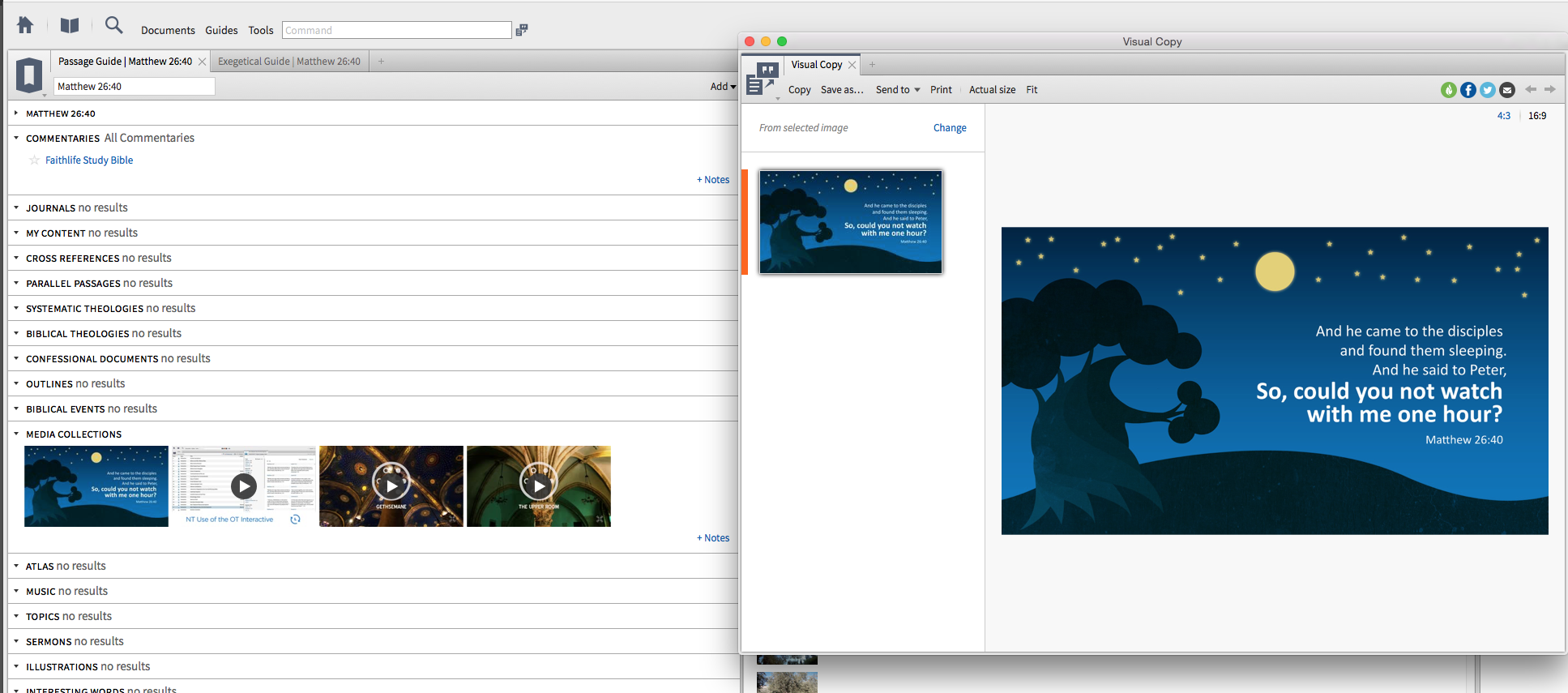
Task: Share image to Faithlife green icon
Action: [1449, 90]
